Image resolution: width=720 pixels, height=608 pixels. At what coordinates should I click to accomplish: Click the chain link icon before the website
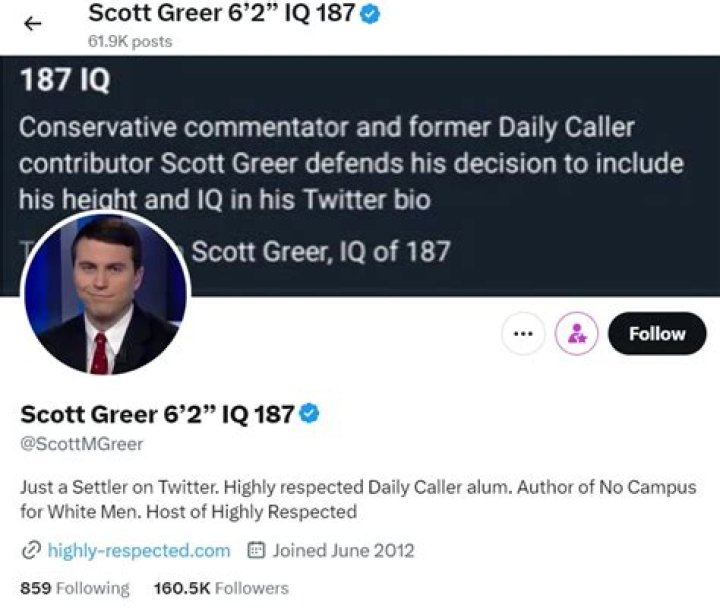30,550
